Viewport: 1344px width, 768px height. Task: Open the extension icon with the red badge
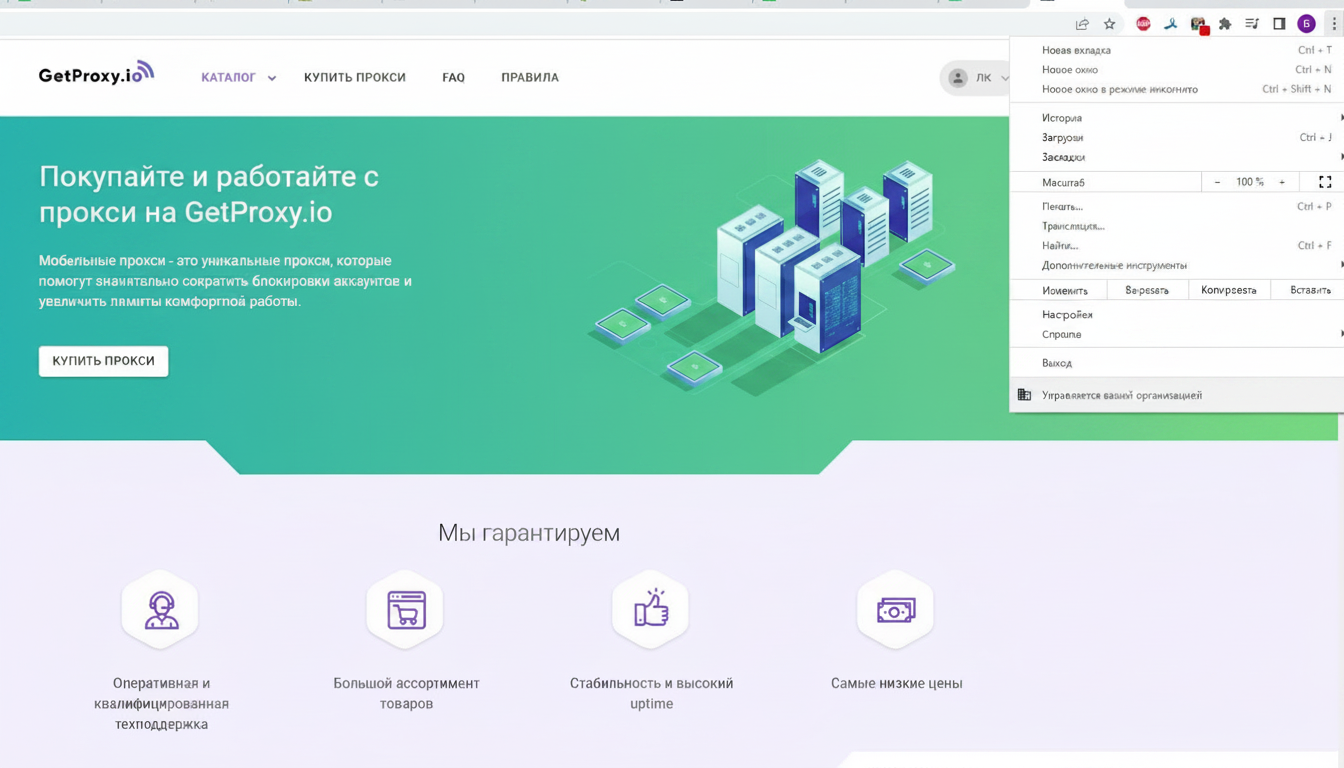pyautogui.click(x=1198, y=25)
